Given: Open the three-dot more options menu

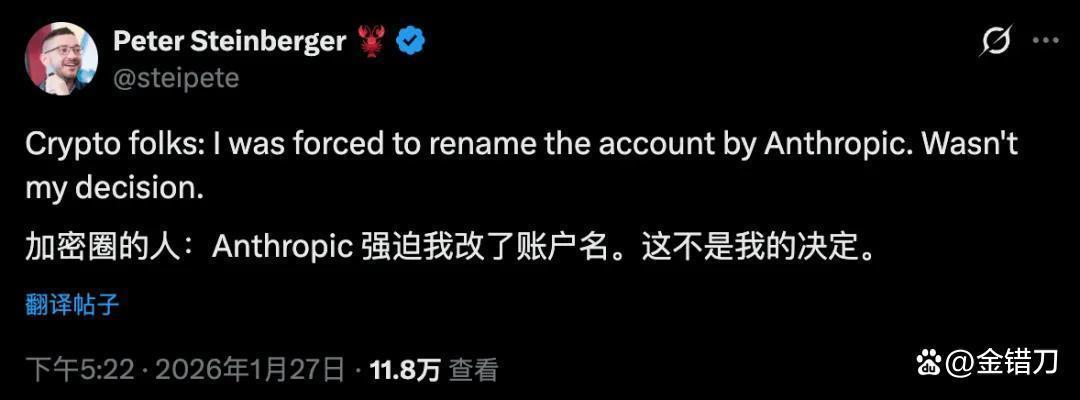Looking at the screenshot, I should tap(1046, 41).
